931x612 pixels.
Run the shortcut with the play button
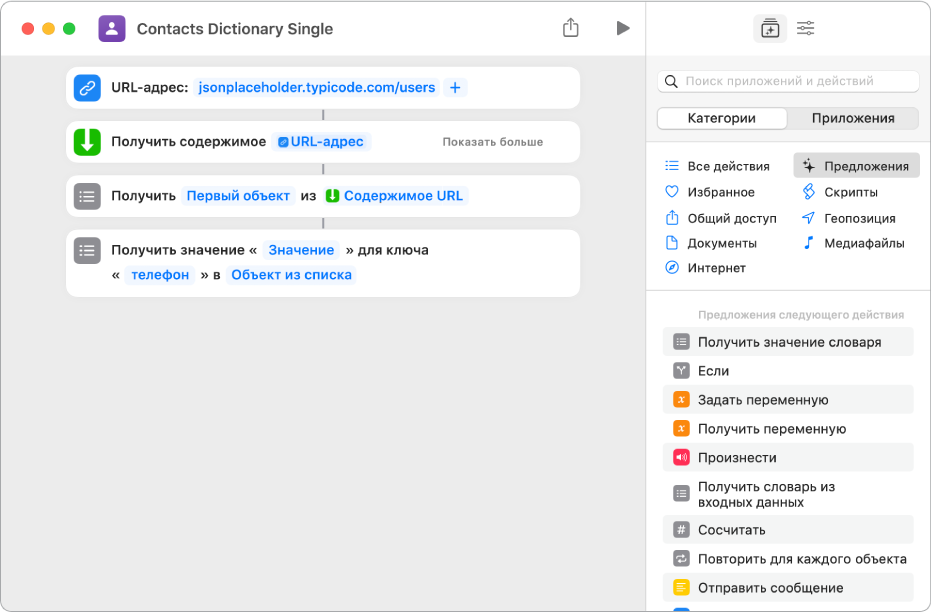point(623,28)
